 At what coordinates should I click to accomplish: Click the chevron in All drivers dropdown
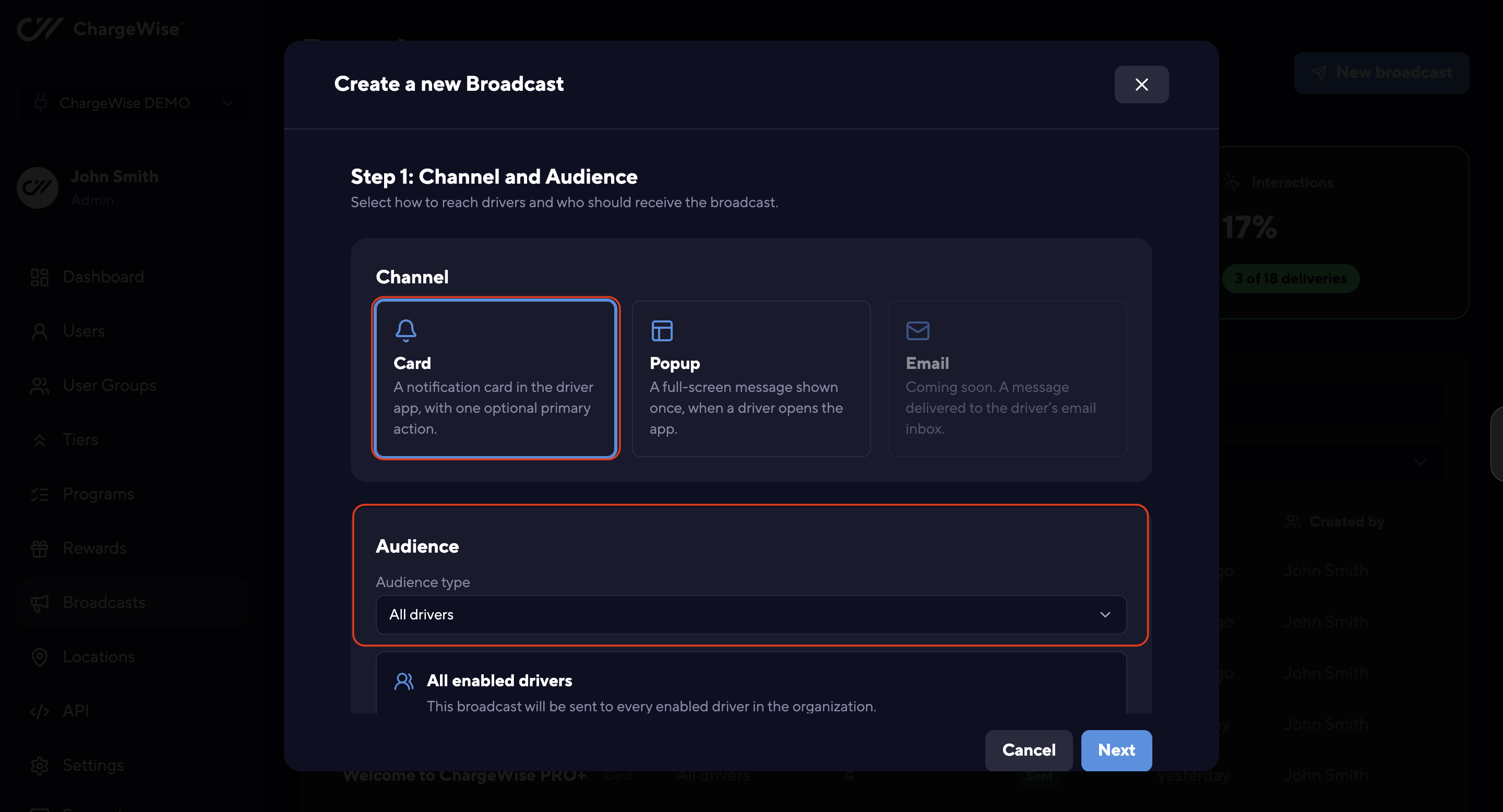[1104, 614]
